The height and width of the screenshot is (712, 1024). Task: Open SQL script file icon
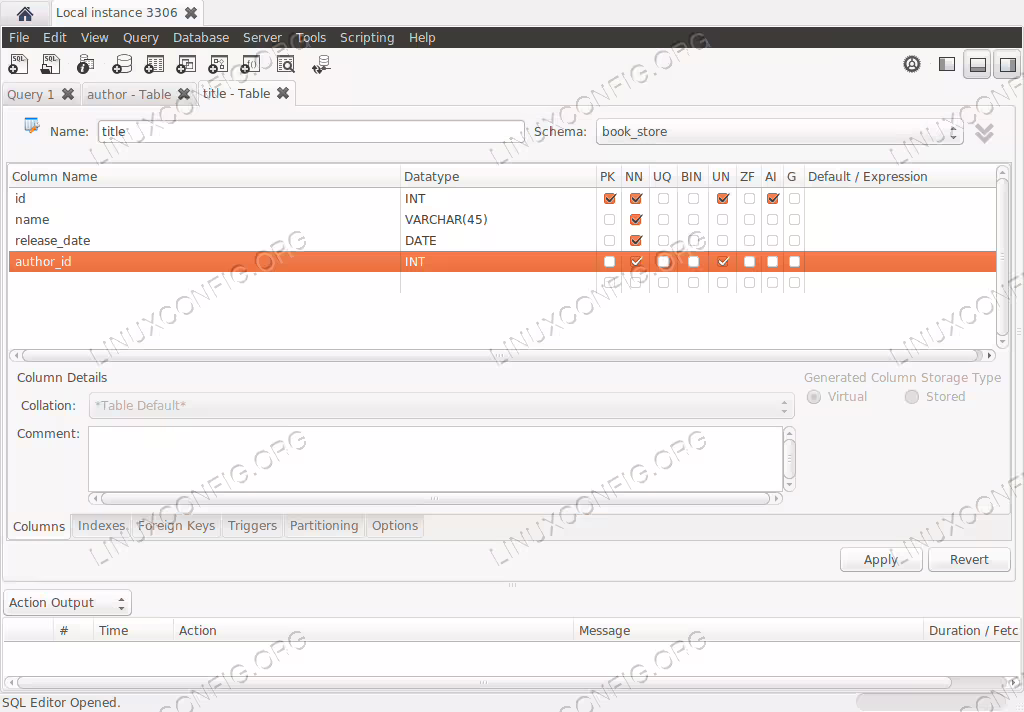[50, 65]
